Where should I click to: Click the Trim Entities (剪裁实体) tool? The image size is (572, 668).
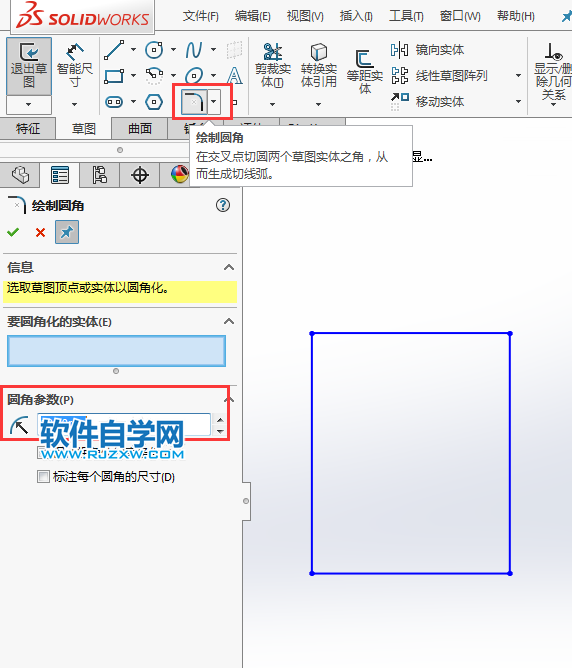[273, 66]
